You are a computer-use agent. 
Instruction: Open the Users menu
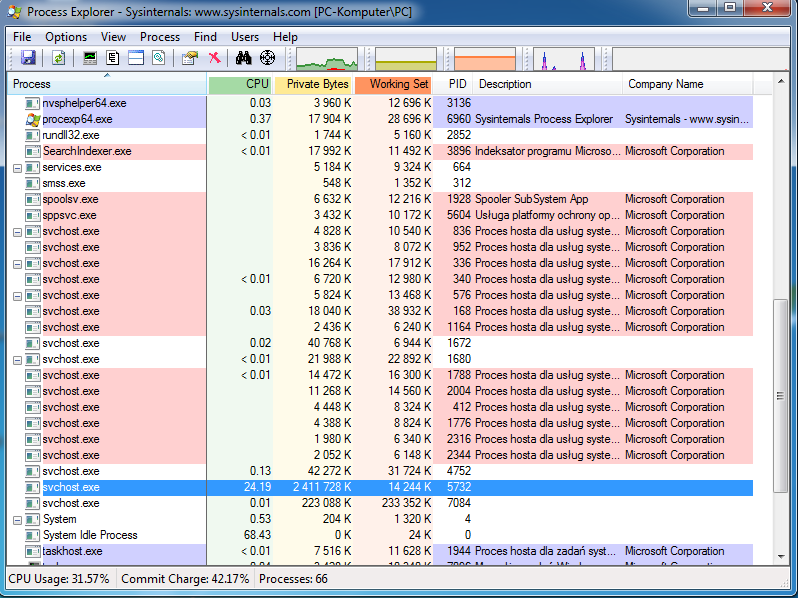pyautogui.click(x=245, y=37)
